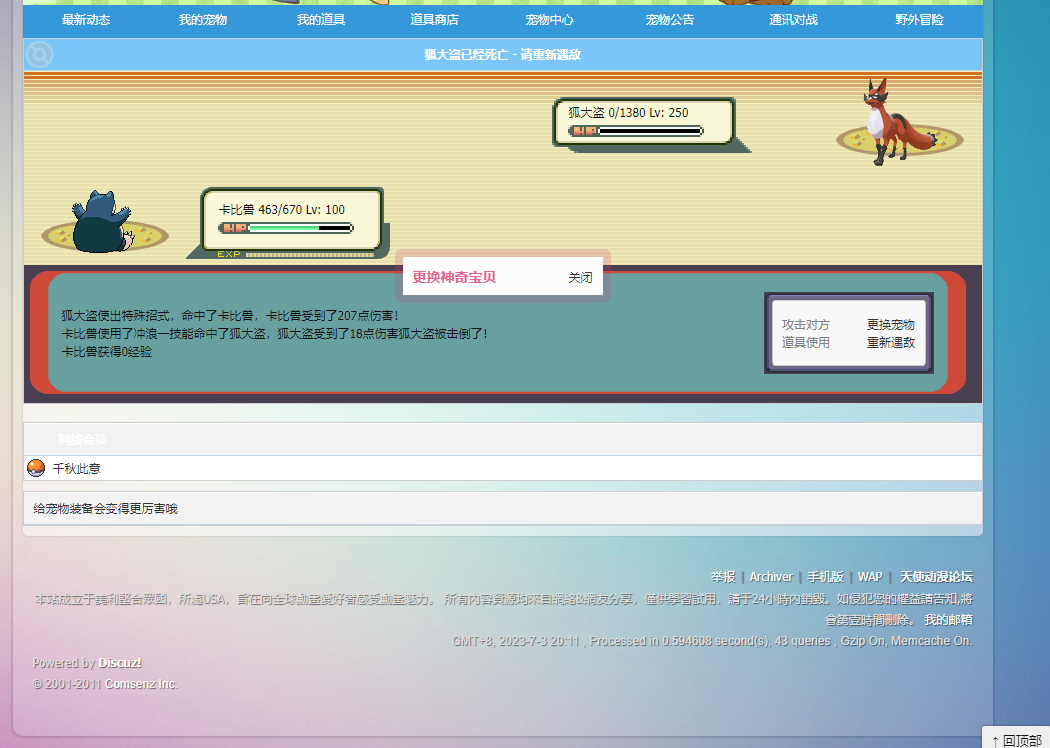This screenshot has width=1050, height=748.
Task: Click the battle log line 卡比兽获得0经验
Action: click(106, 352)
